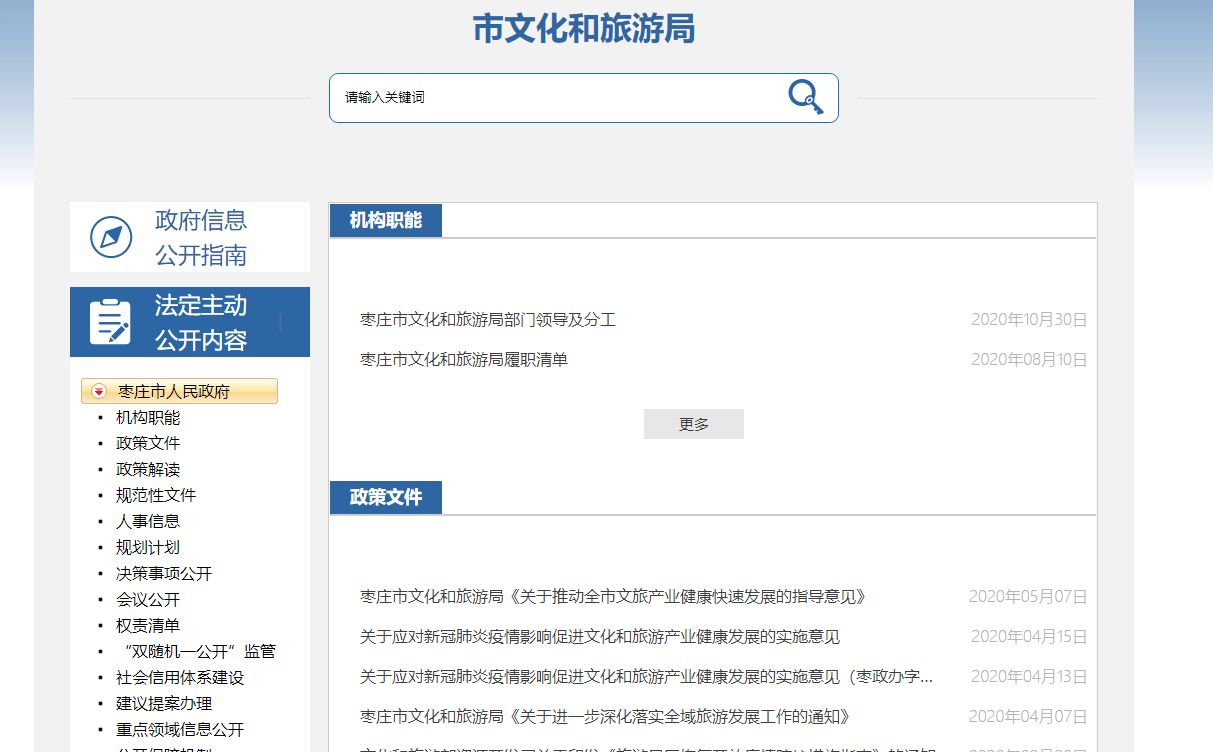
Task: Click the magnifying glass search icon
Action: pos(805,97)
